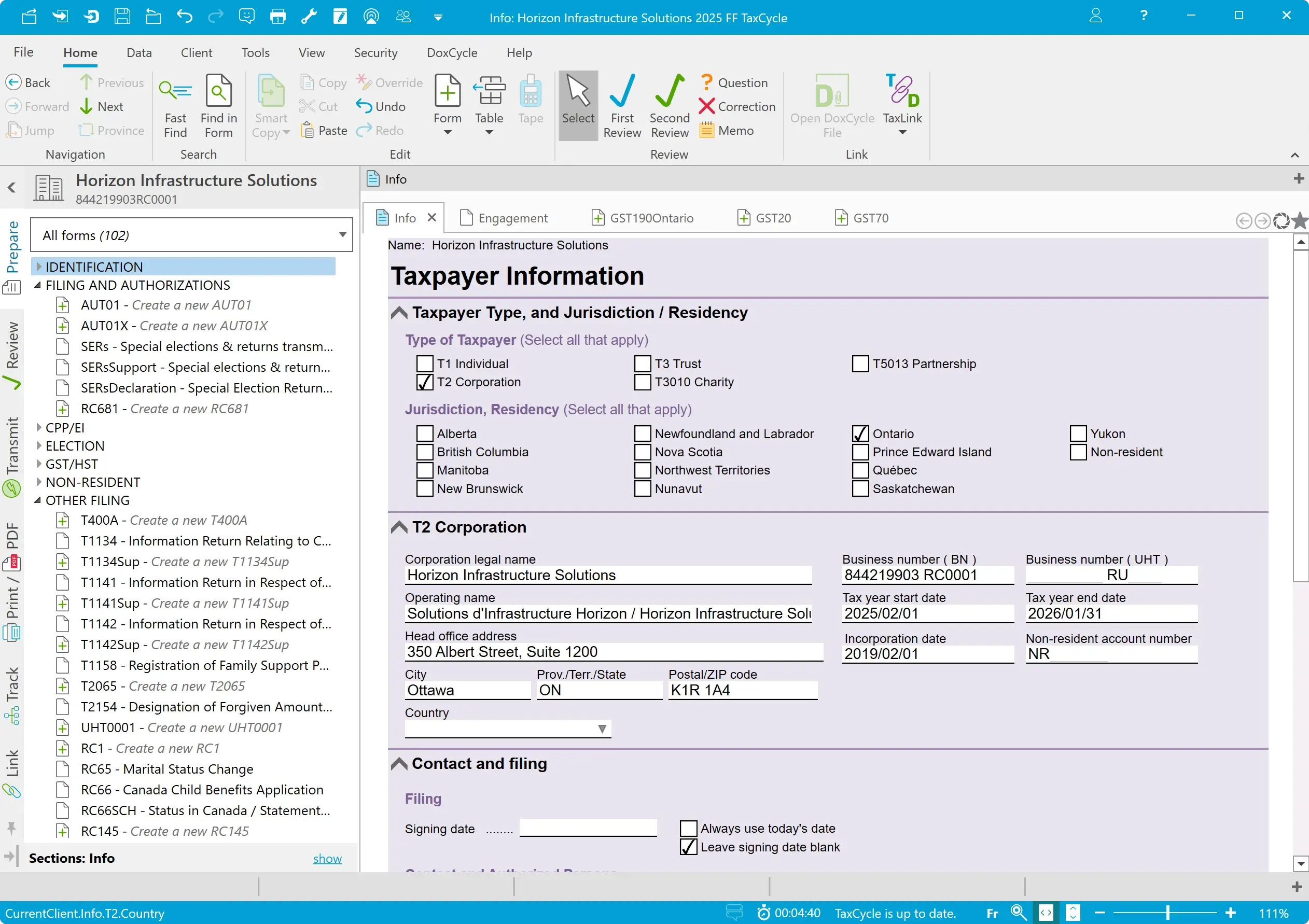Apply First Review check mark

pyautogui.click(x=621, y=92)
